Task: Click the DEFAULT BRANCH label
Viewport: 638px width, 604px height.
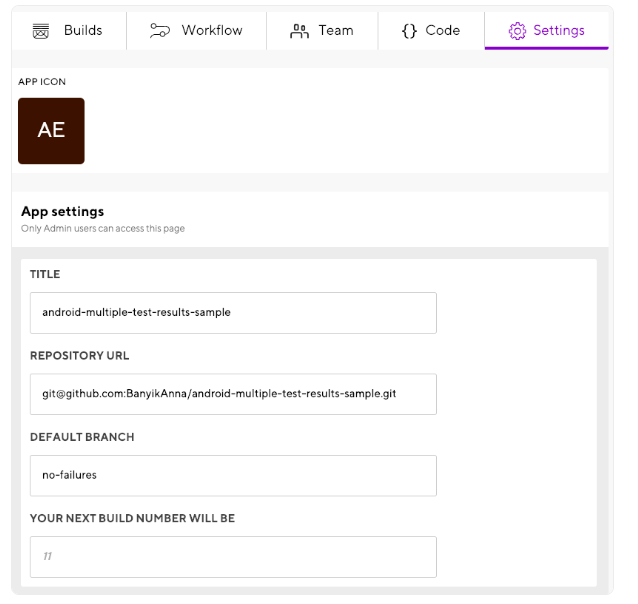Action: pos(82,437)
